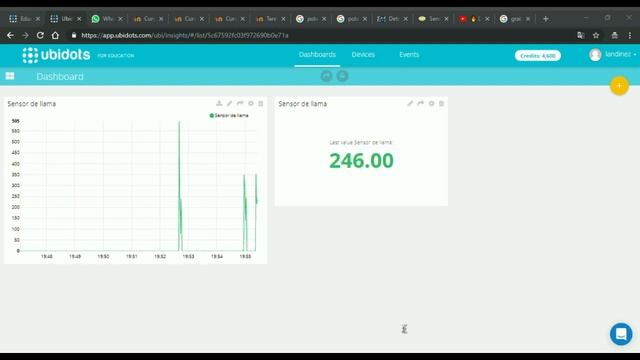The height and width of the screenshot is (360, 640).
Task: Delete the last value Sensor de llama widget
Action: (441, 103)
